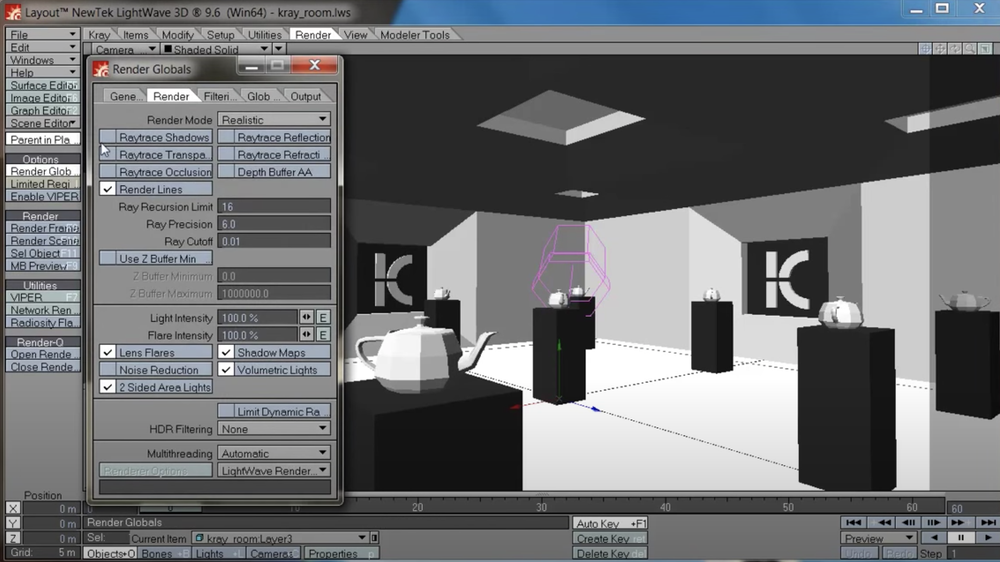Open the LightWave Render dropdown

pyautogui.click(x=274, y=470)
